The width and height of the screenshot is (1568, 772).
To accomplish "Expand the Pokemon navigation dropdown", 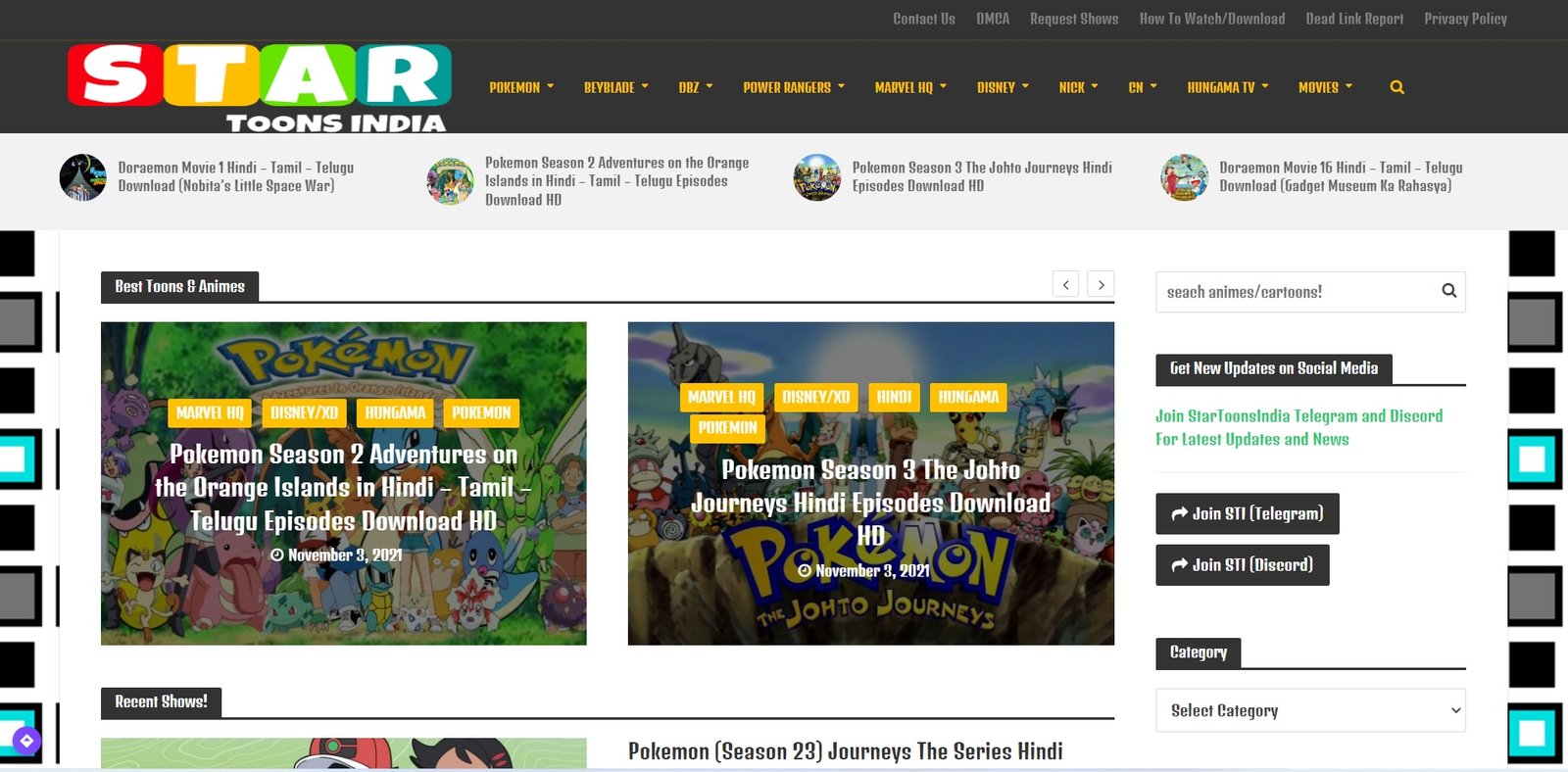I will (521, 87).
